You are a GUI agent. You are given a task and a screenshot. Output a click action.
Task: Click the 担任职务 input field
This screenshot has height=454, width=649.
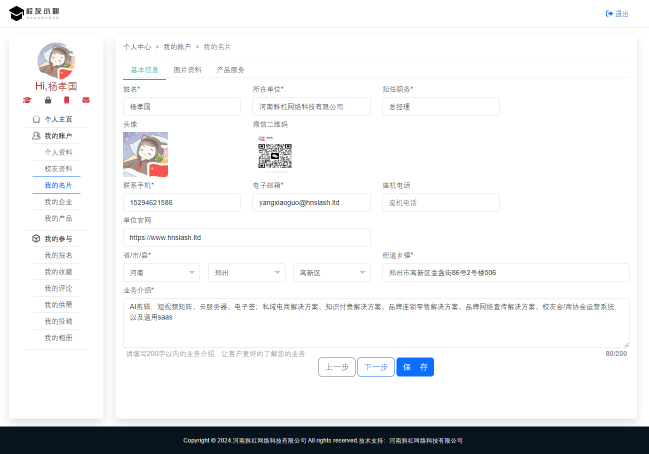441,107
